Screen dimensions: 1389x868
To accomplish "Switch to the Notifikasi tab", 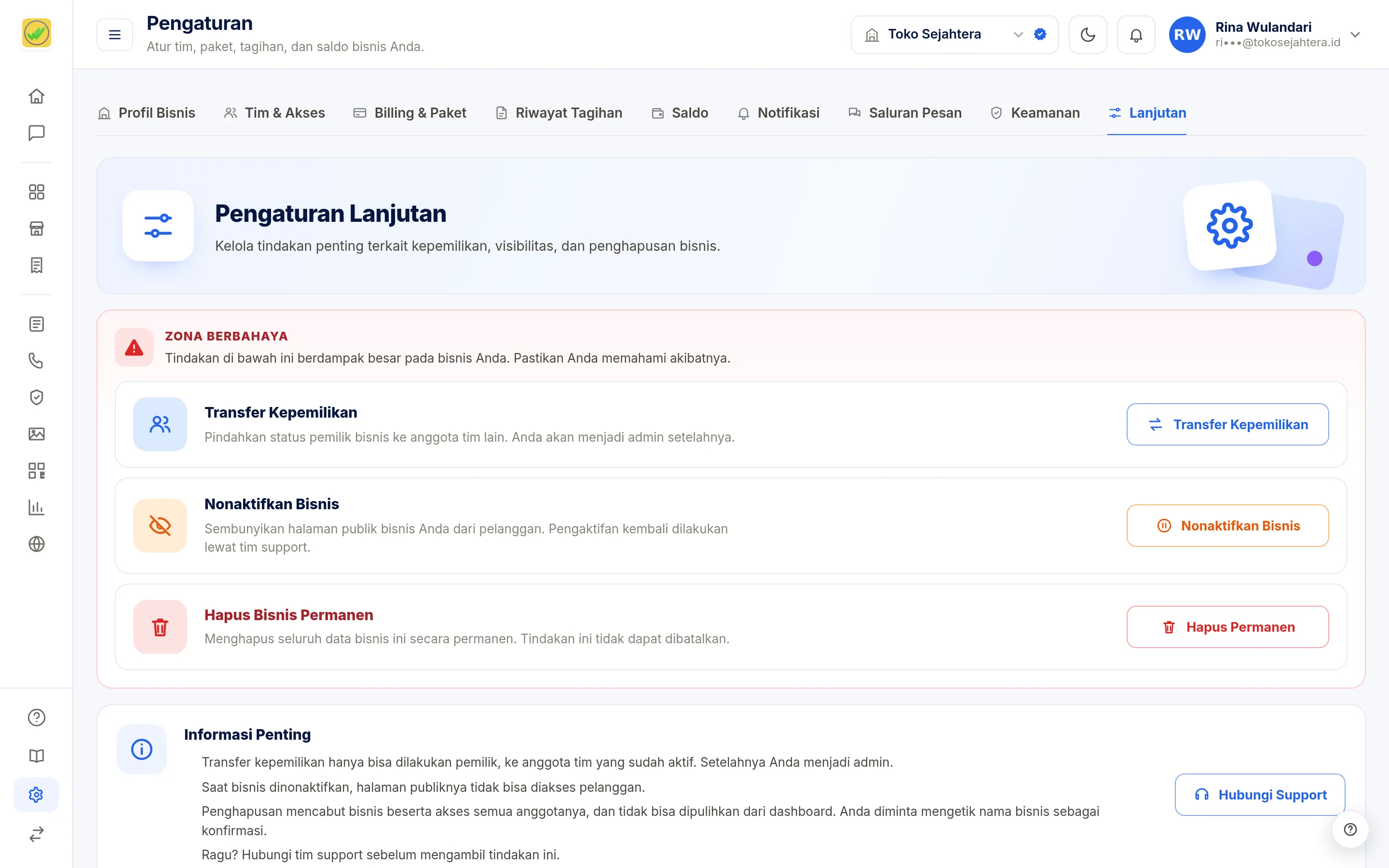I will (x=778, y=113).
